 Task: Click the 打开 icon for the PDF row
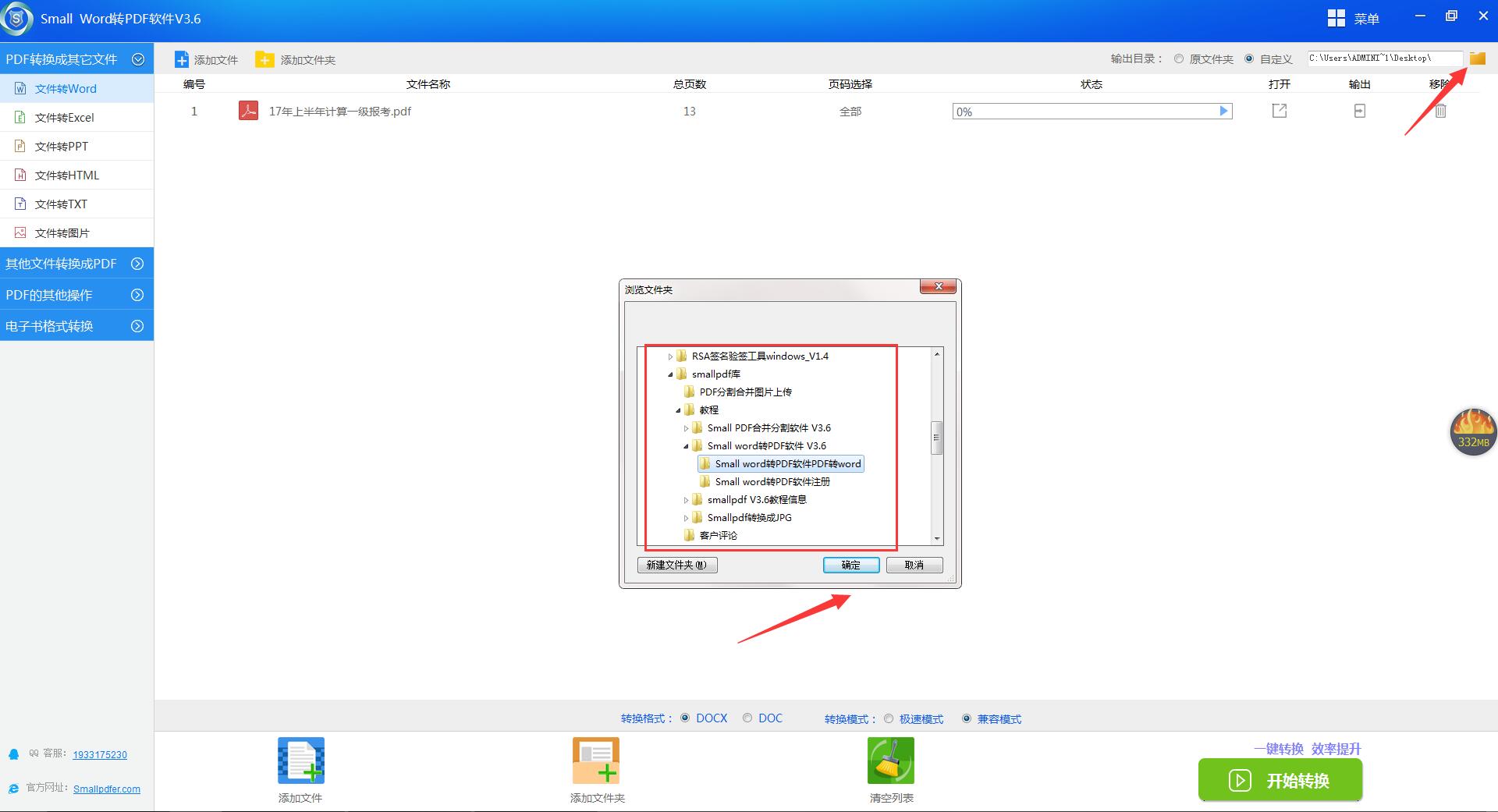1280,111
